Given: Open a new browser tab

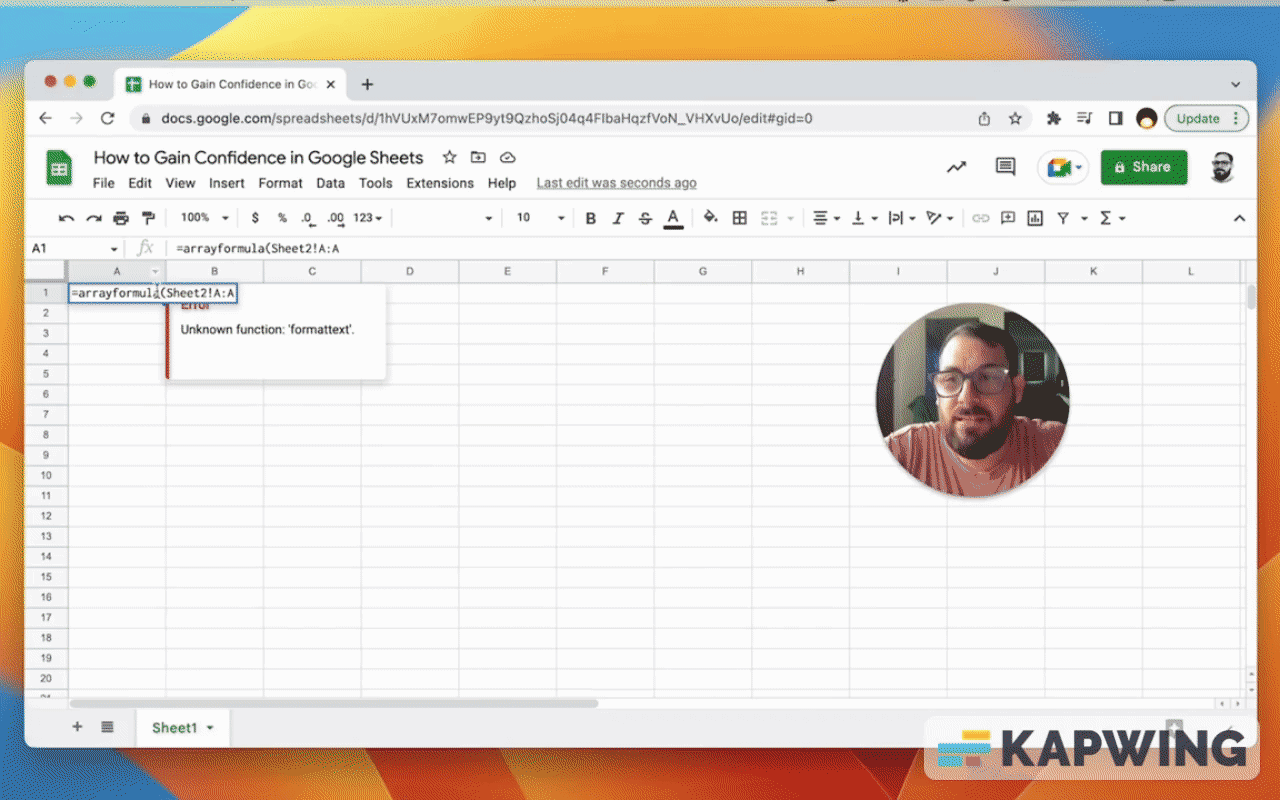Looking at the screenshot, I should (367, 84).
